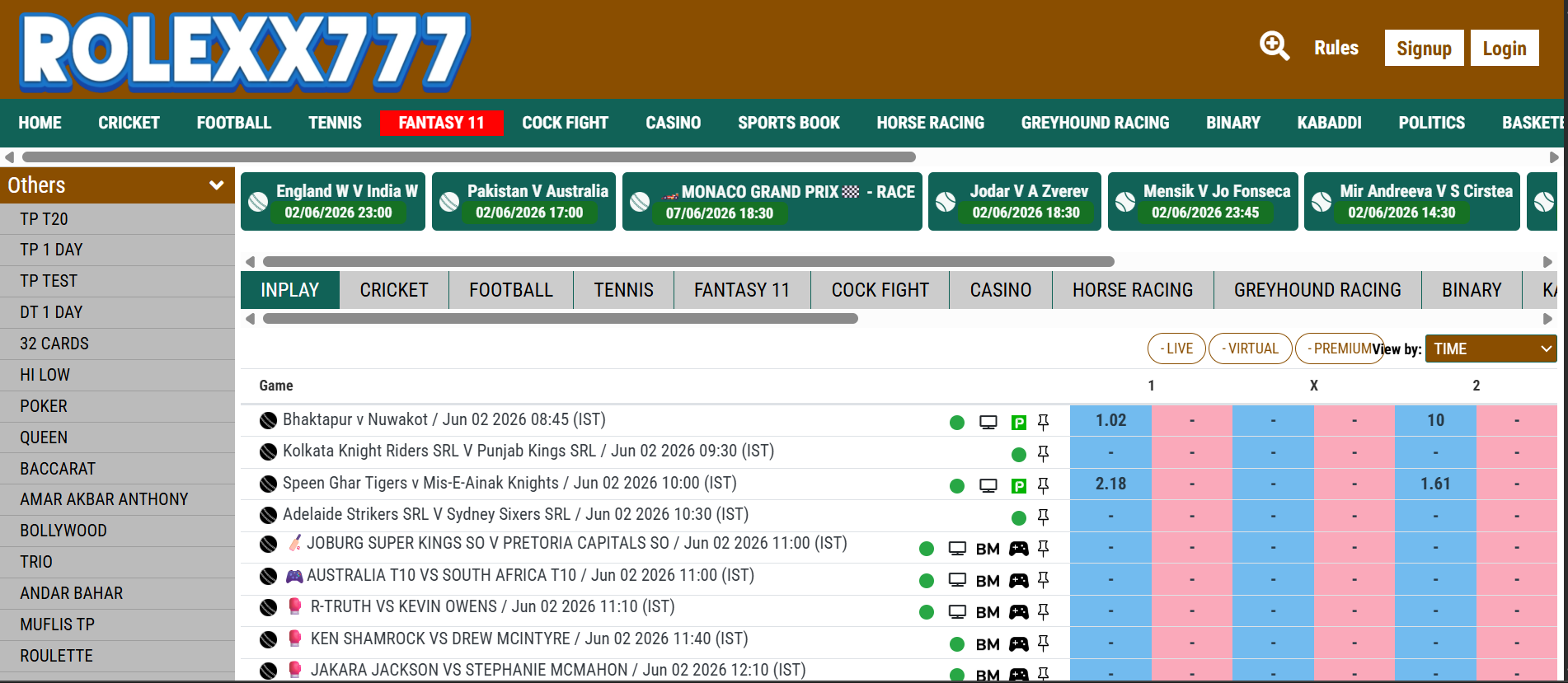
Task: Click gamepad icon for Joburg Super Kings match
Action: [1019, 549]
